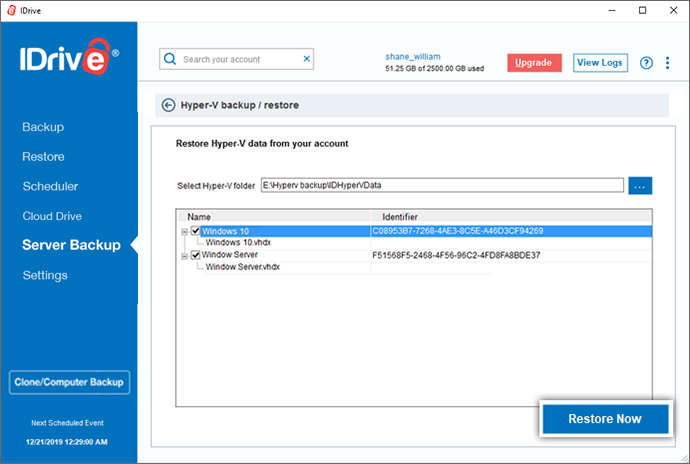Click the shane_william account name link
Viewport: 690px width, 464px height.
(x=413, y=57)
